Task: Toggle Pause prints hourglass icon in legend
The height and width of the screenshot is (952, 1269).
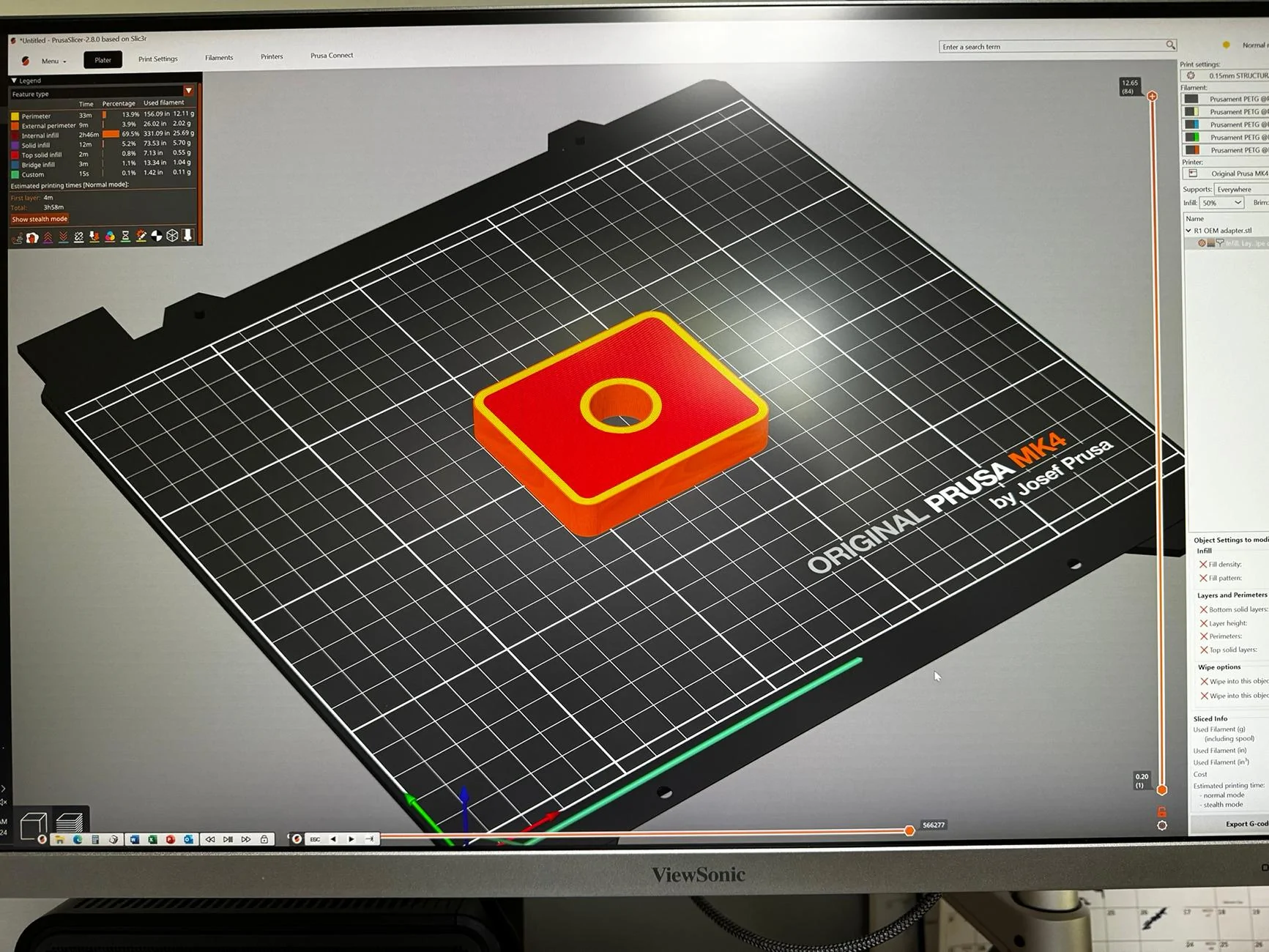Action: pos(125,236)
